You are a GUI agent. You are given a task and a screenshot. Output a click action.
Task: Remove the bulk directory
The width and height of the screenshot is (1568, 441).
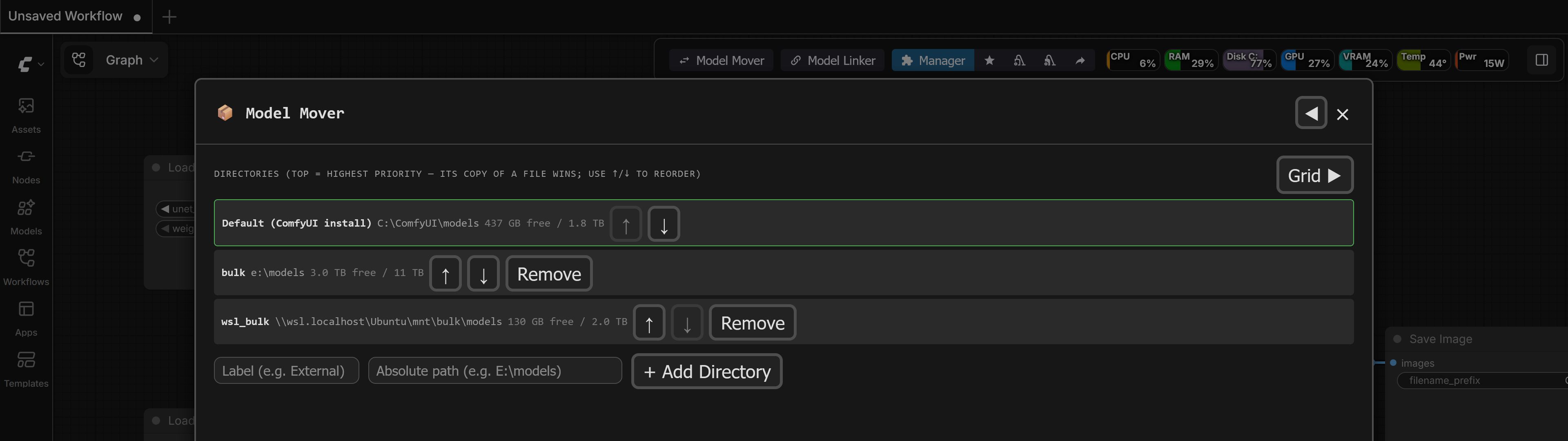pos(549,274)
